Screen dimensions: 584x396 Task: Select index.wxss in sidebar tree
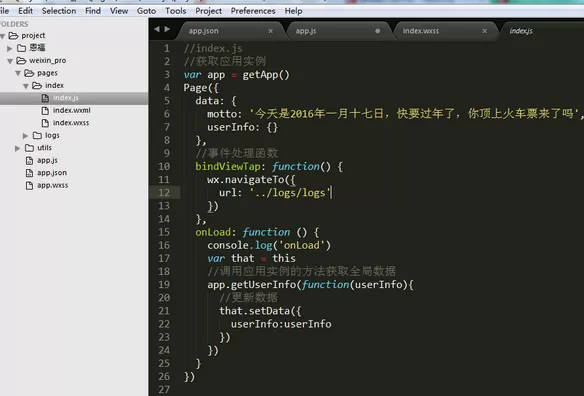point(71,123)
